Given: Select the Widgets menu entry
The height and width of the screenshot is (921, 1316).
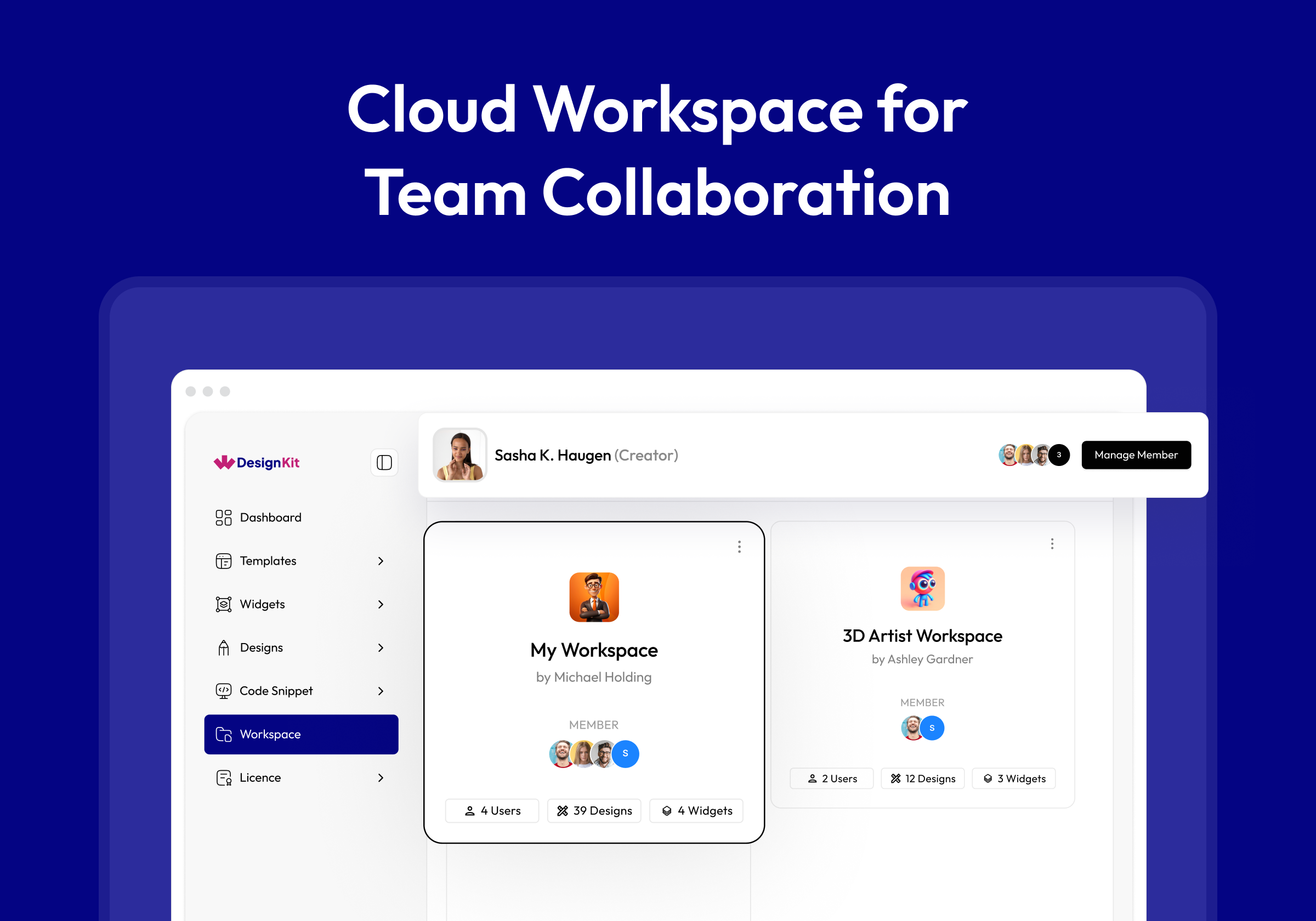Looking at the screenshot, I should [x=262, y=604].
